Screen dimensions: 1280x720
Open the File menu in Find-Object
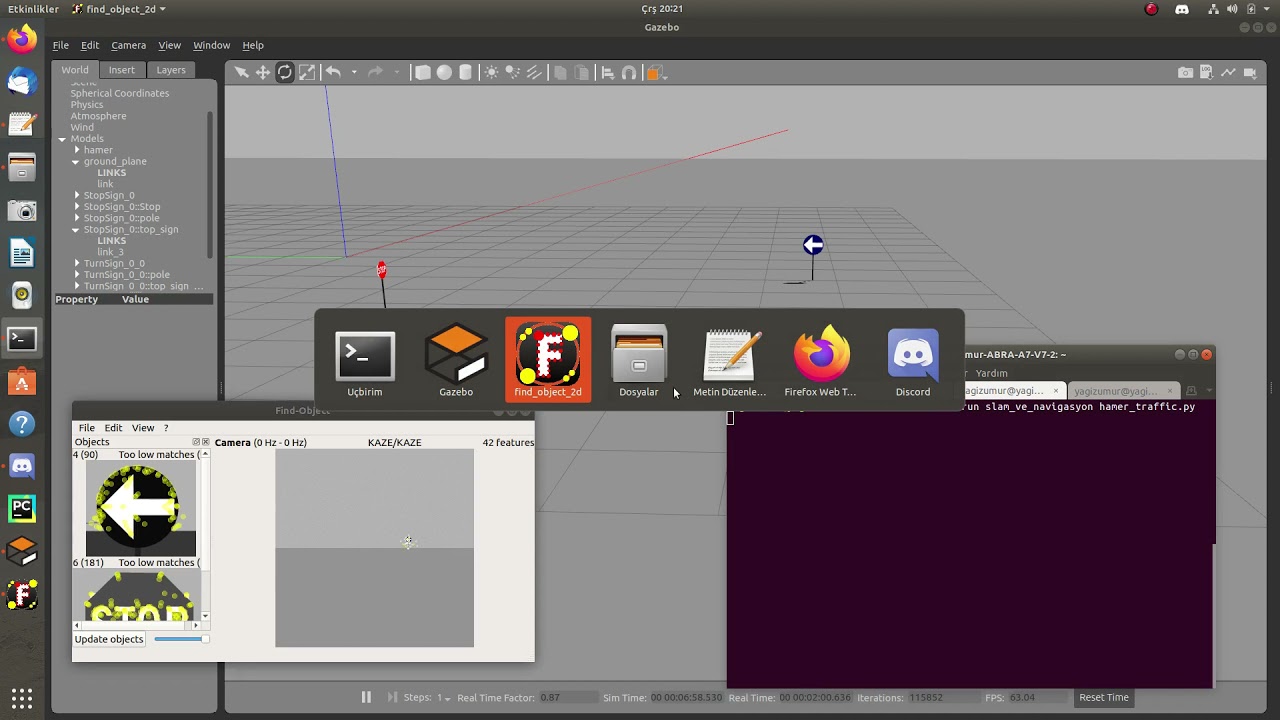(x=87, y=428)
